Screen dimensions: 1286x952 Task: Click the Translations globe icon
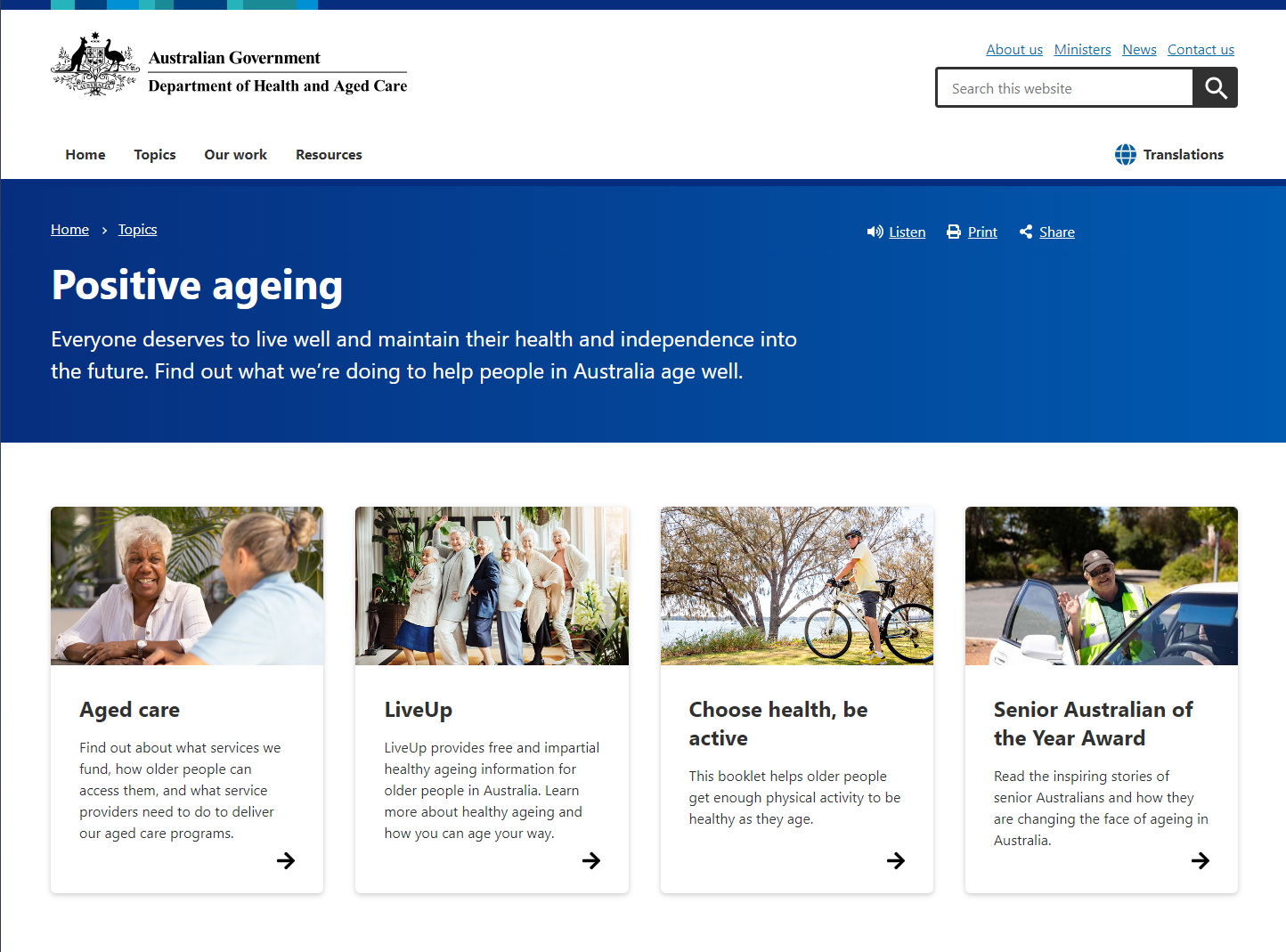pos(1125,155)
